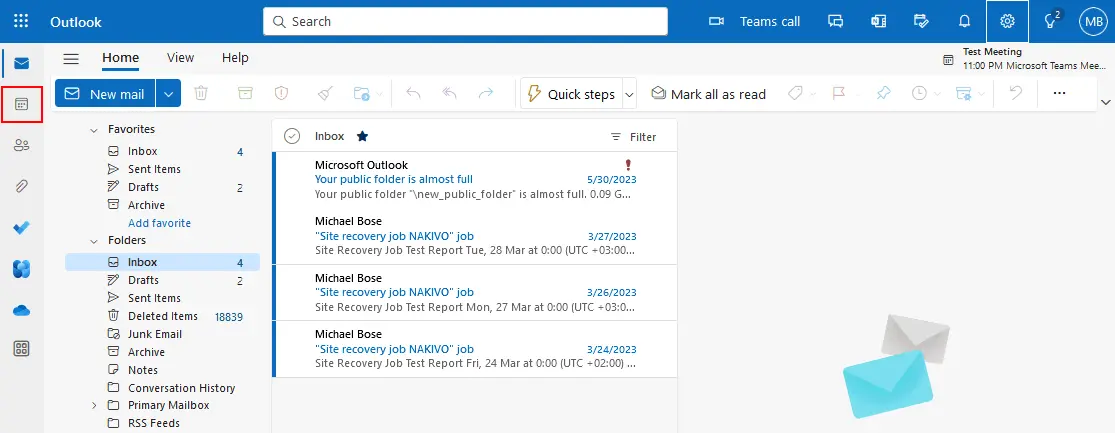Click the Flag toolbar icon
Screen dimensions: 1115x433
click(839, 93)
